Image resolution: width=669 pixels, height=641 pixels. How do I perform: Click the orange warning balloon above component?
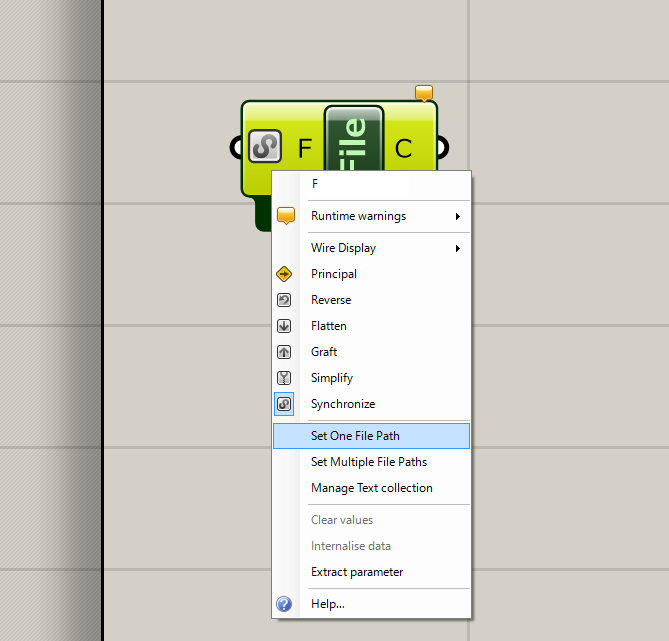[424, 93]
